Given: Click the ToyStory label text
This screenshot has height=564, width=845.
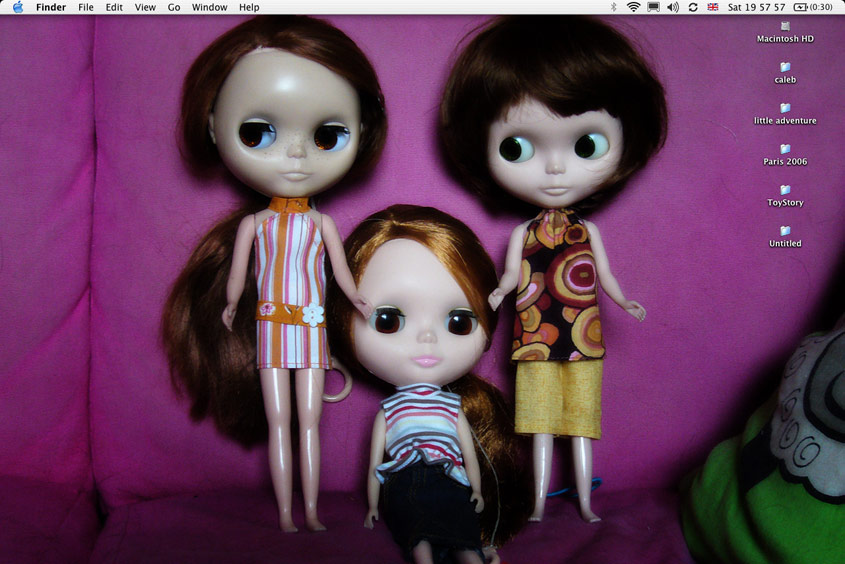Looking at the screenshot, I should click(785, 203).
